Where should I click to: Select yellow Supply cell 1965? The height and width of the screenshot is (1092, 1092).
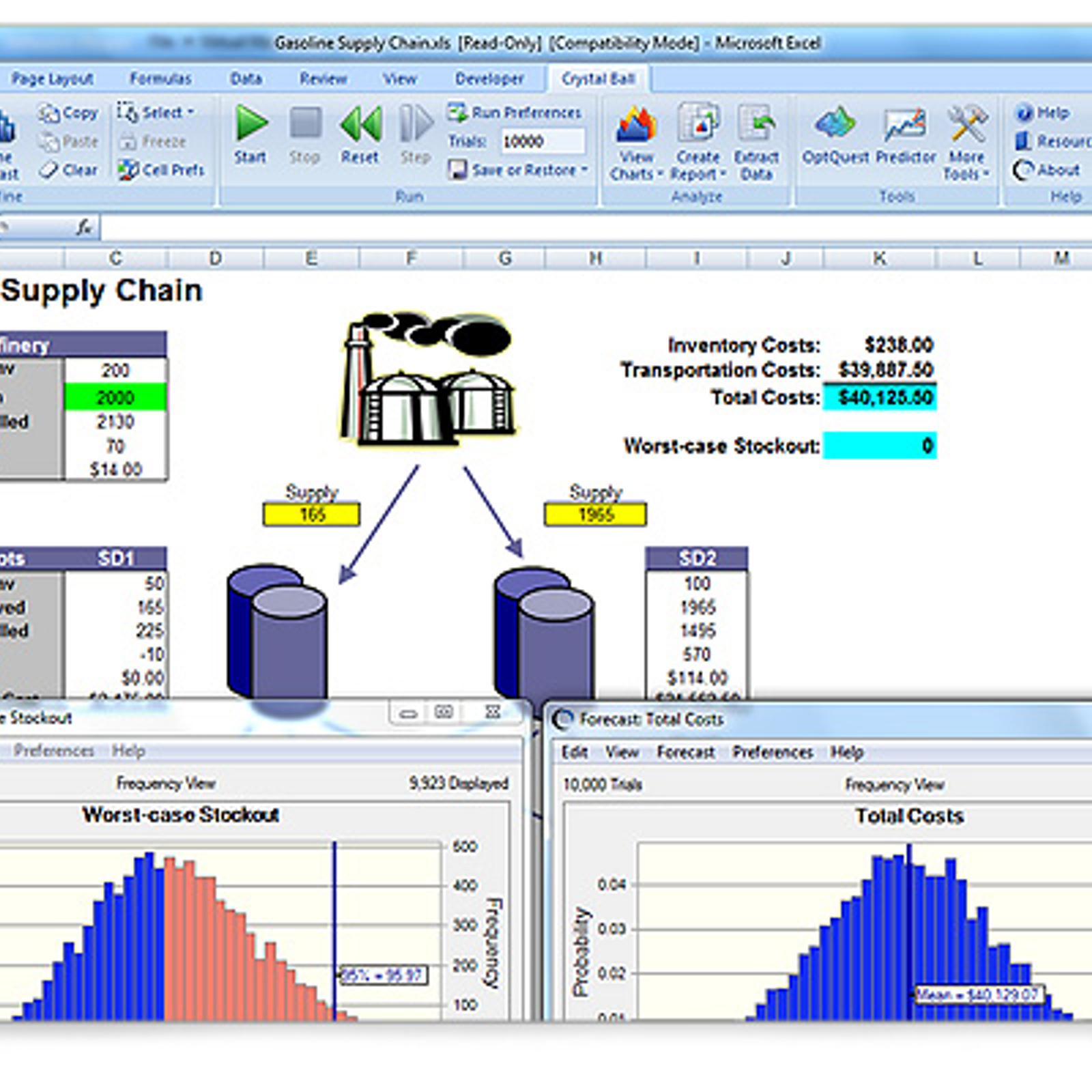point(595,515)
